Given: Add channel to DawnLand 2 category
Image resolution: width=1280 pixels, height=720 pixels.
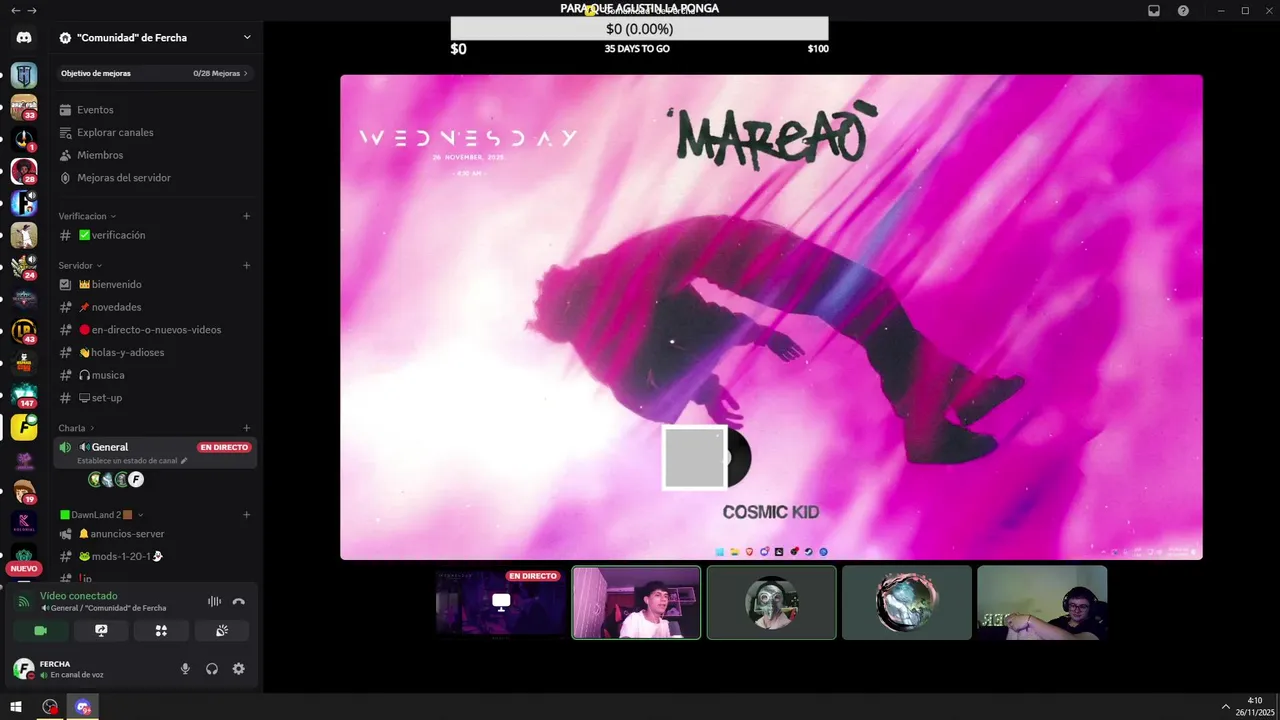Looking at the screenshot, I should pos(246,515).
